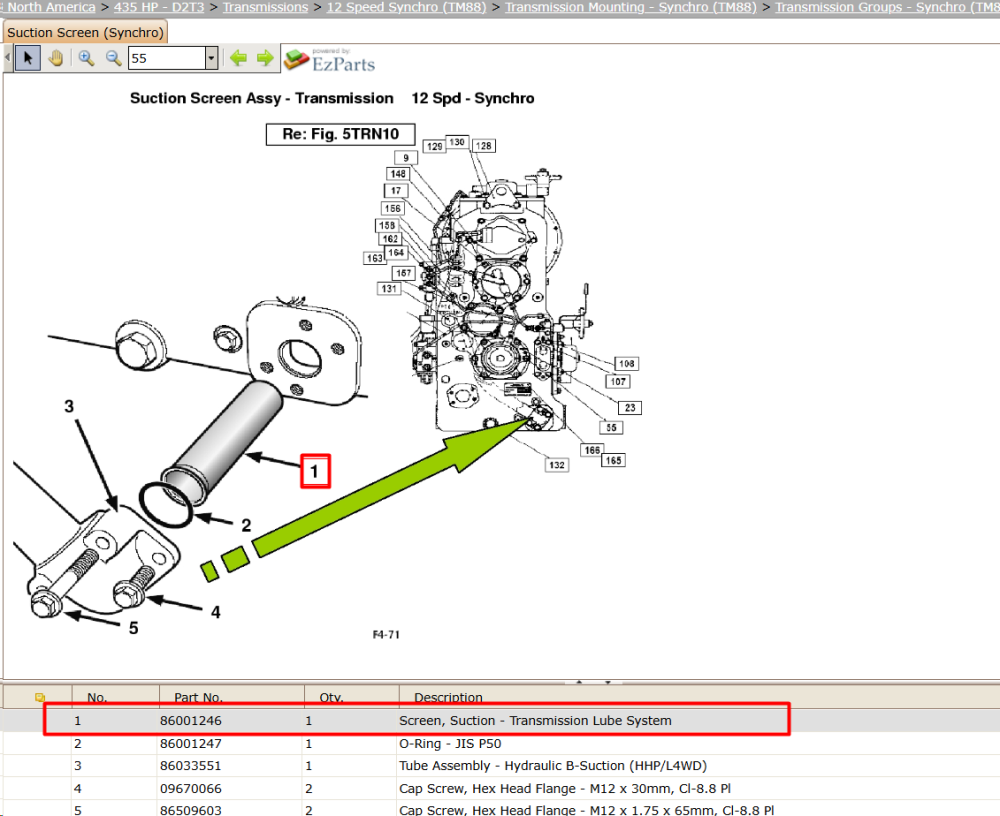The height and width of the screenshot is (816, 1000).
Task: Zoom in with the magnifier plus icon
Action: (85, 58)
